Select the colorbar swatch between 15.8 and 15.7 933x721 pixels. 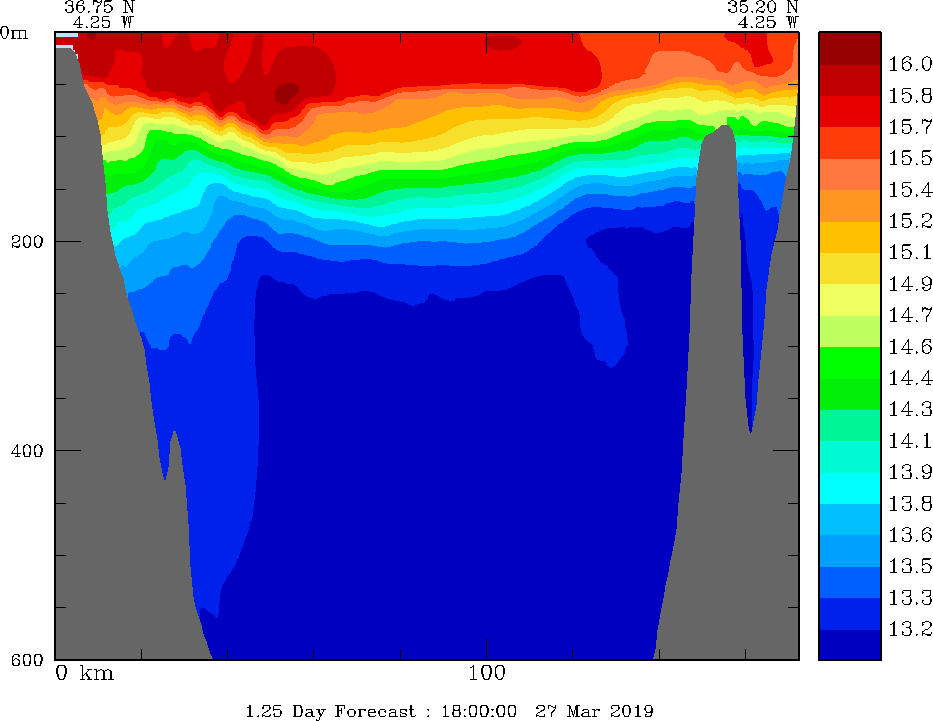tap(850, 111)
